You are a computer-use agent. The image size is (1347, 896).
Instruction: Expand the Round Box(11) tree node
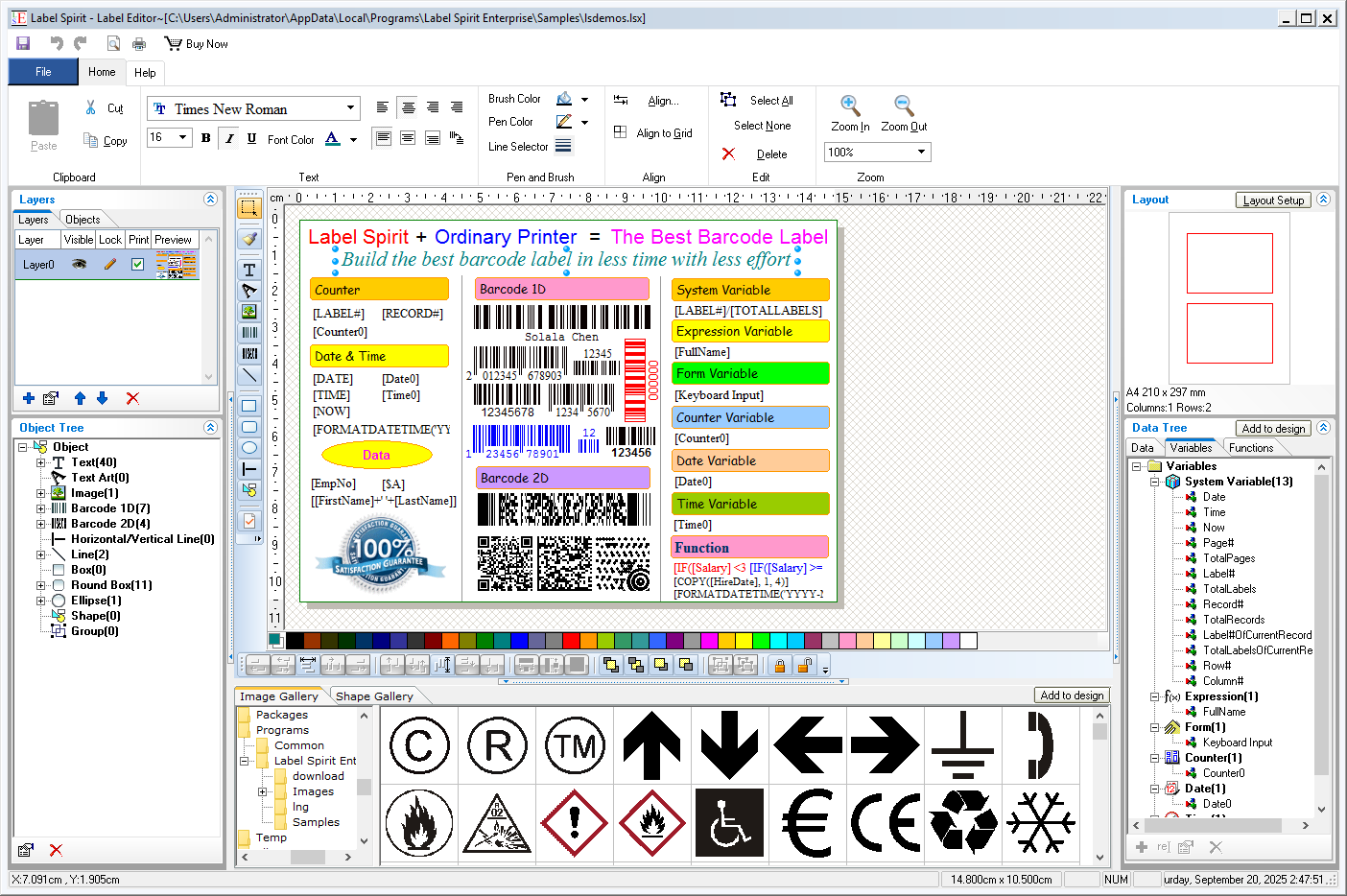(x=41, y=585)
